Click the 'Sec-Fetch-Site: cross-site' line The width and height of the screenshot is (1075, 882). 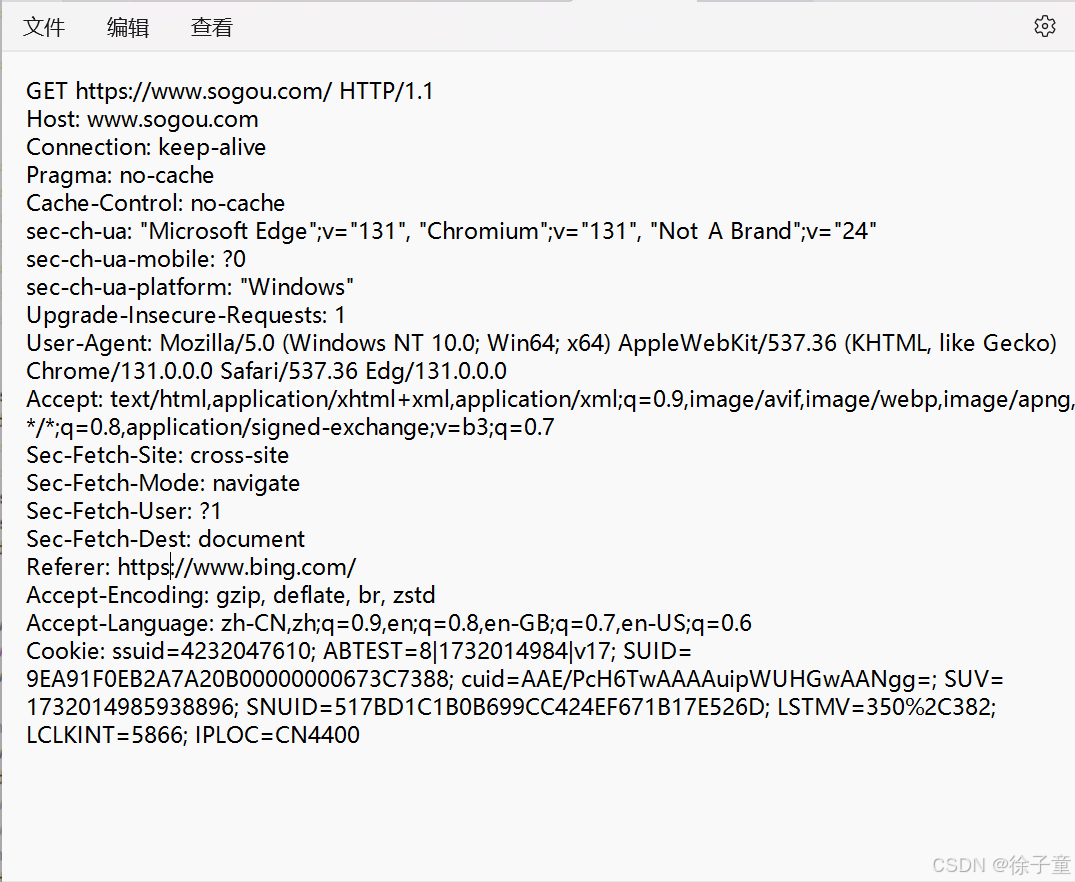coord(158,455)
